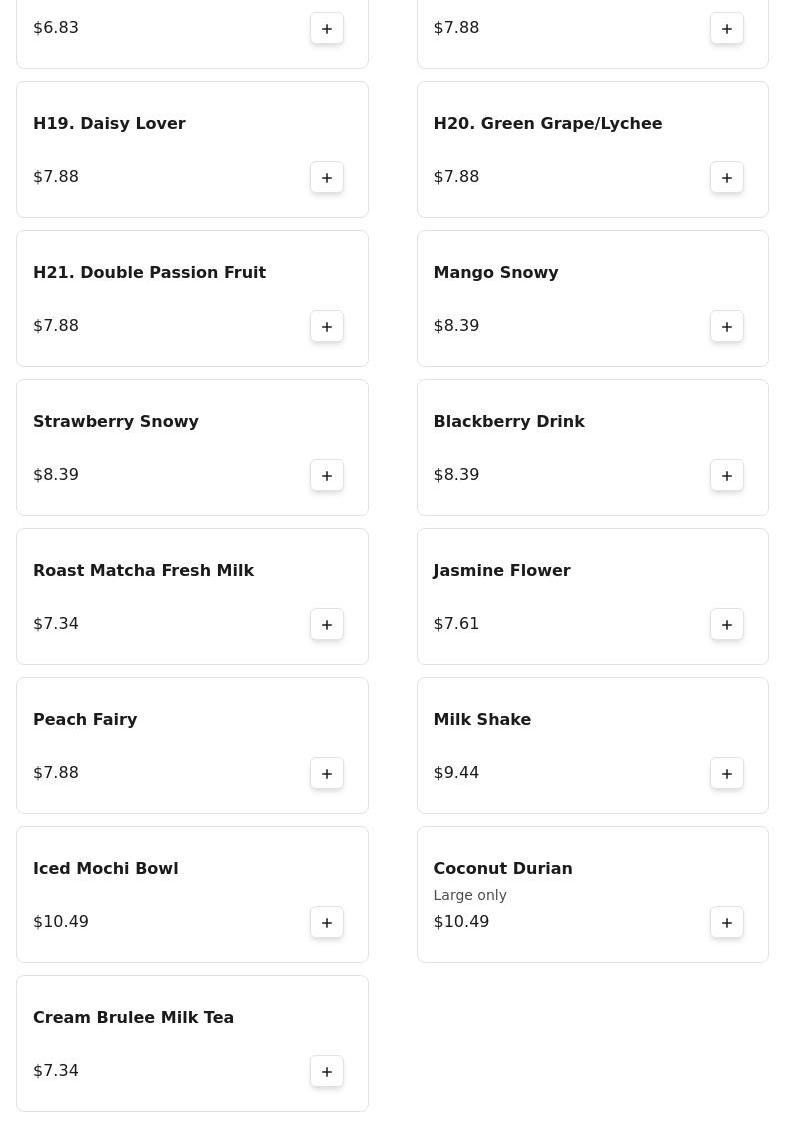Add Cream Brulee Milk Tea to cart
This screenshot has width=785, height=1125.
tap(327, 1072)
